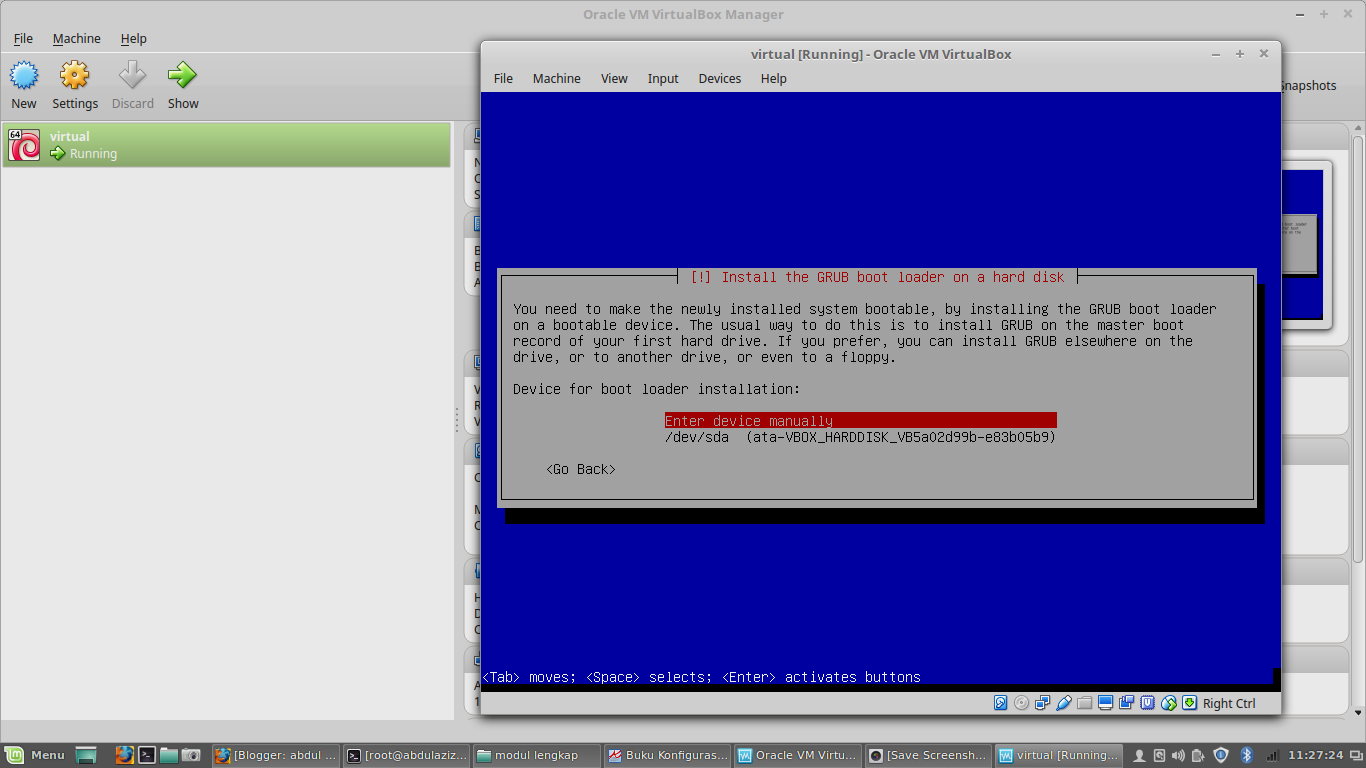1366x768 pixels.
Task: Open File menu in VirtualBox Manager
Action: tap(23, 38)
